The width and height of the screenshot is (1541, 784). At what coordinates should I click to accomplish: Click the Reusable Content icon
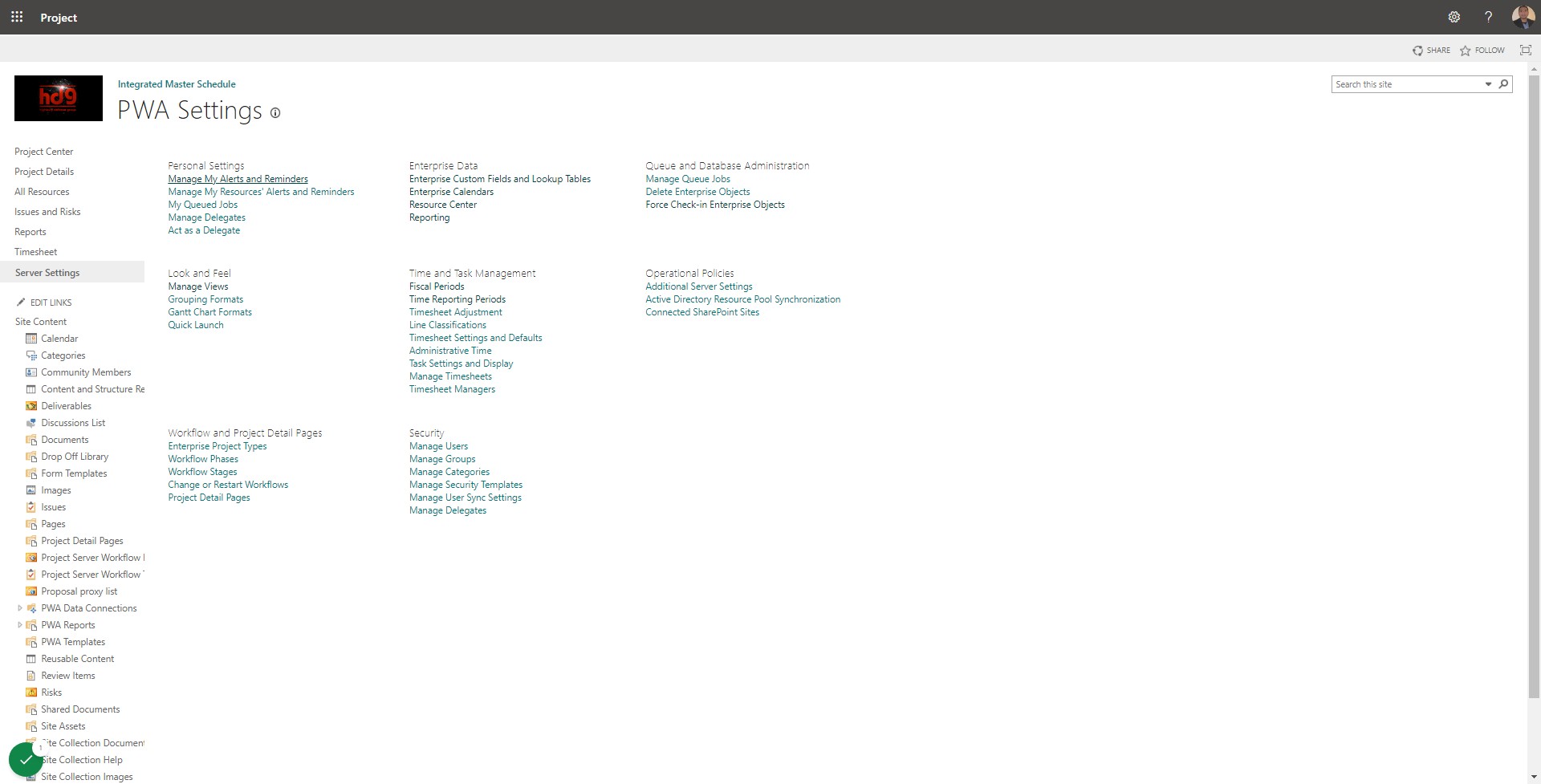coord(31,659)
